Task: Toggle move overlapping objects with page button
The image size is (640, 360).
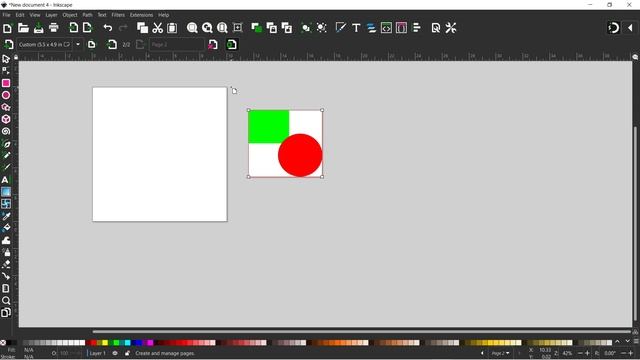Action: click(x=231, y=44)
